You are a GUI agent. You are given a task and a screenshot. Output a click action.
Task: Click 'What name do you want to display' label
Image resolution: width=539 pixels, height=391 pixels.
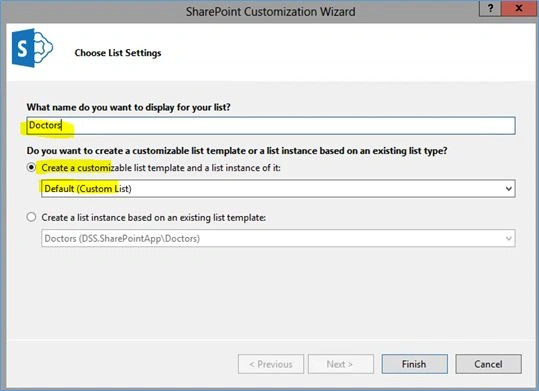click(129, 107)
